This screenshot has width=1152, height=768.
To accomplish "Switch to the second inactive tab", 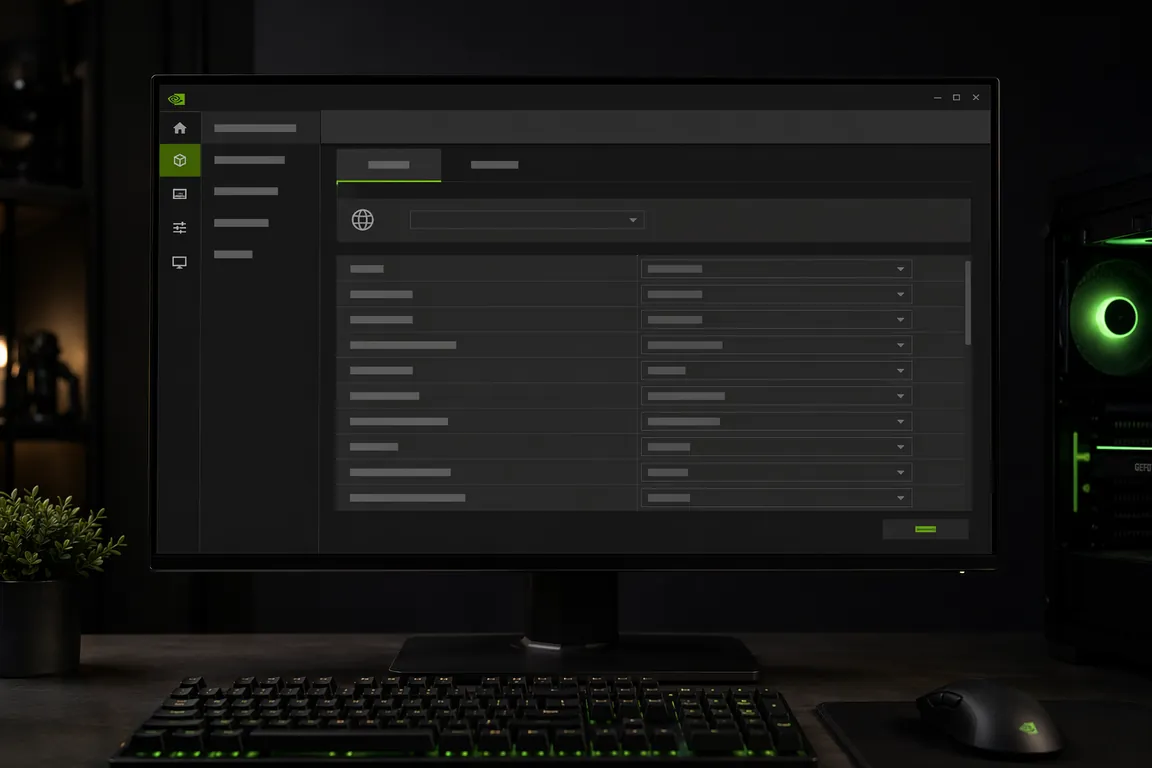I will click(494, 165).
